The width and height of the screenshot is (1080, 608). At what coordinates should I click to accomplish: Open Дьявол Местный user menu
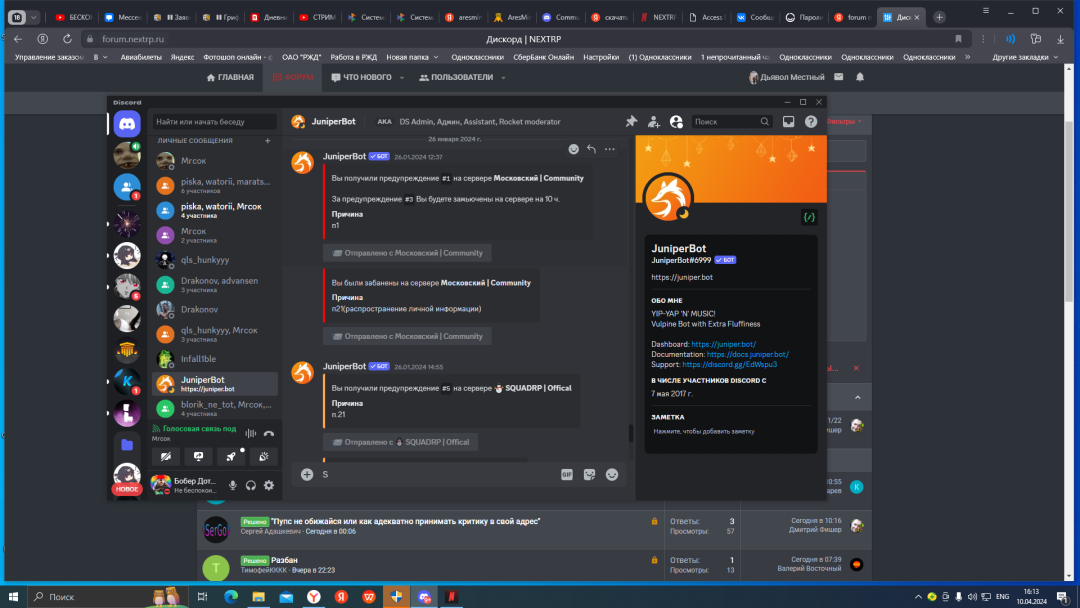[786, 78]
